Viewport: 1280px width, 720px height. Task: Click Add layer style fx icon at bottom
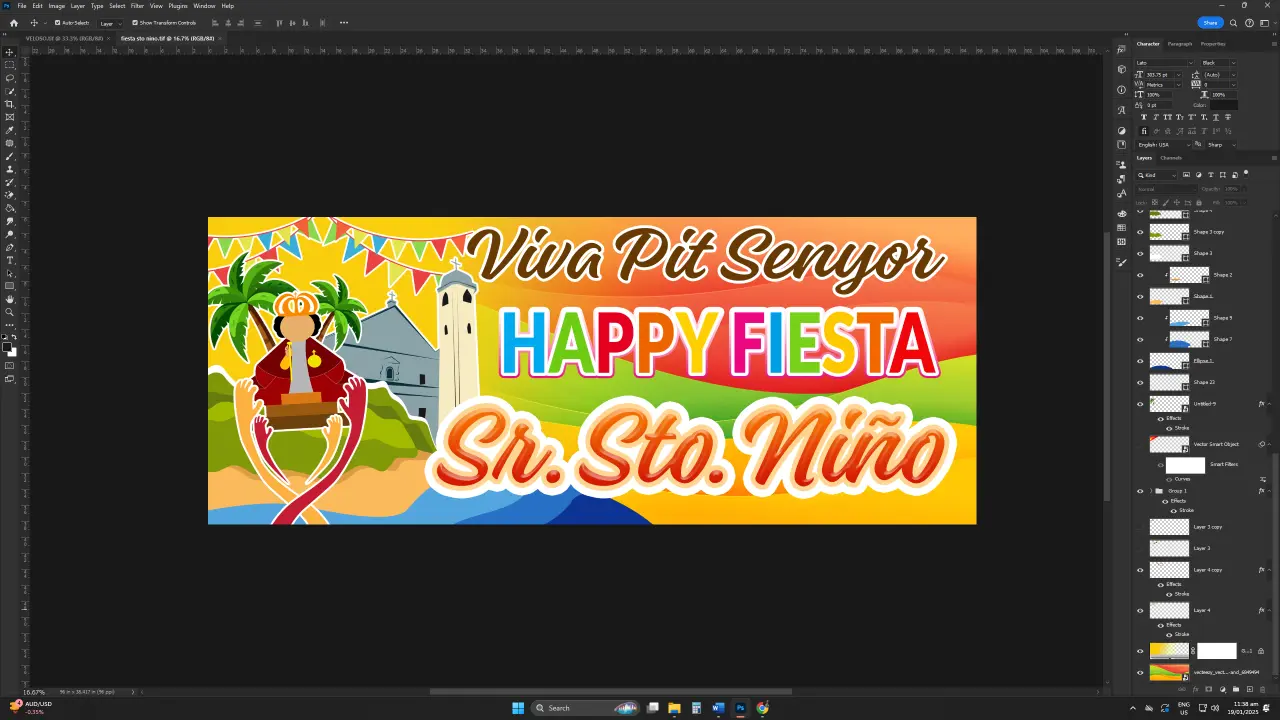coord(1195,689)
